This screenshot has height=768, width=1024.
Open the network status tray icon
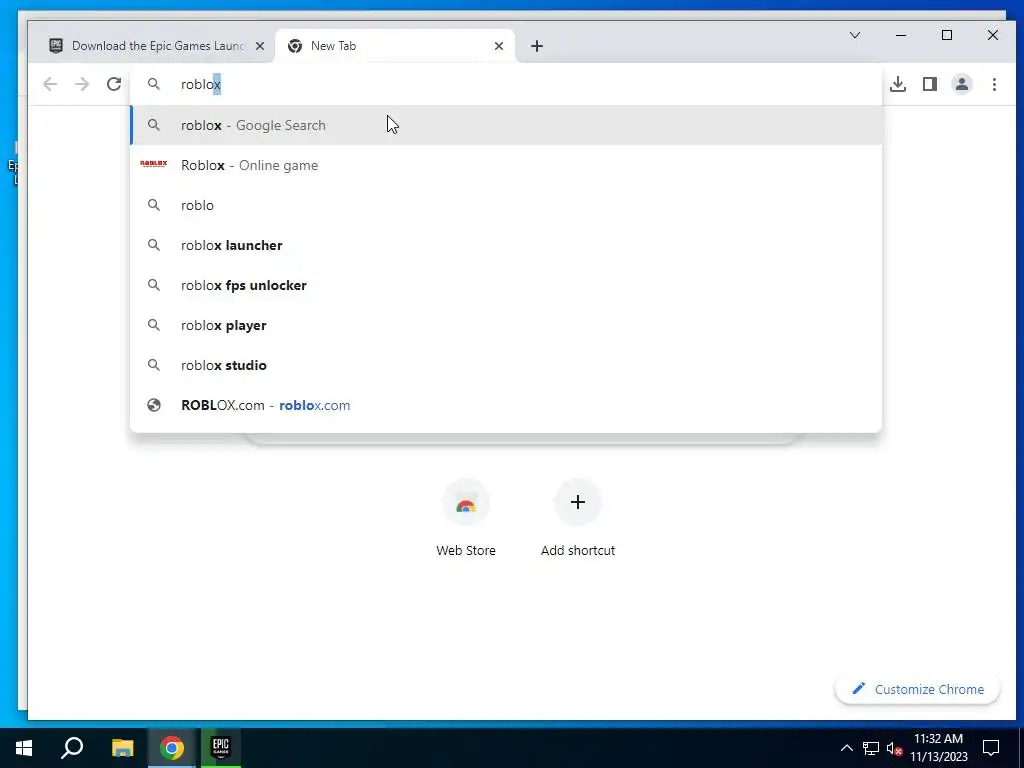pyautogui.click(x=871, y=748)
